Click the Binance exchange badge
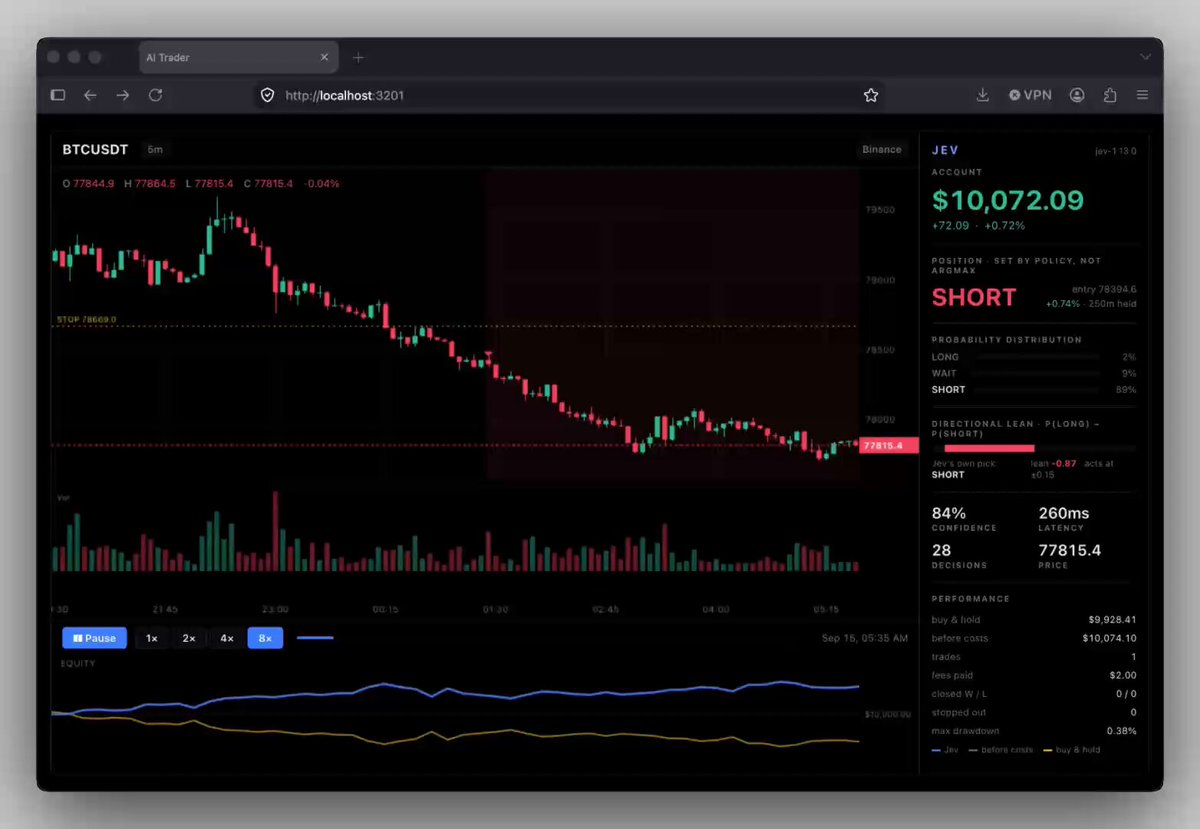 [x=882, y=149]
